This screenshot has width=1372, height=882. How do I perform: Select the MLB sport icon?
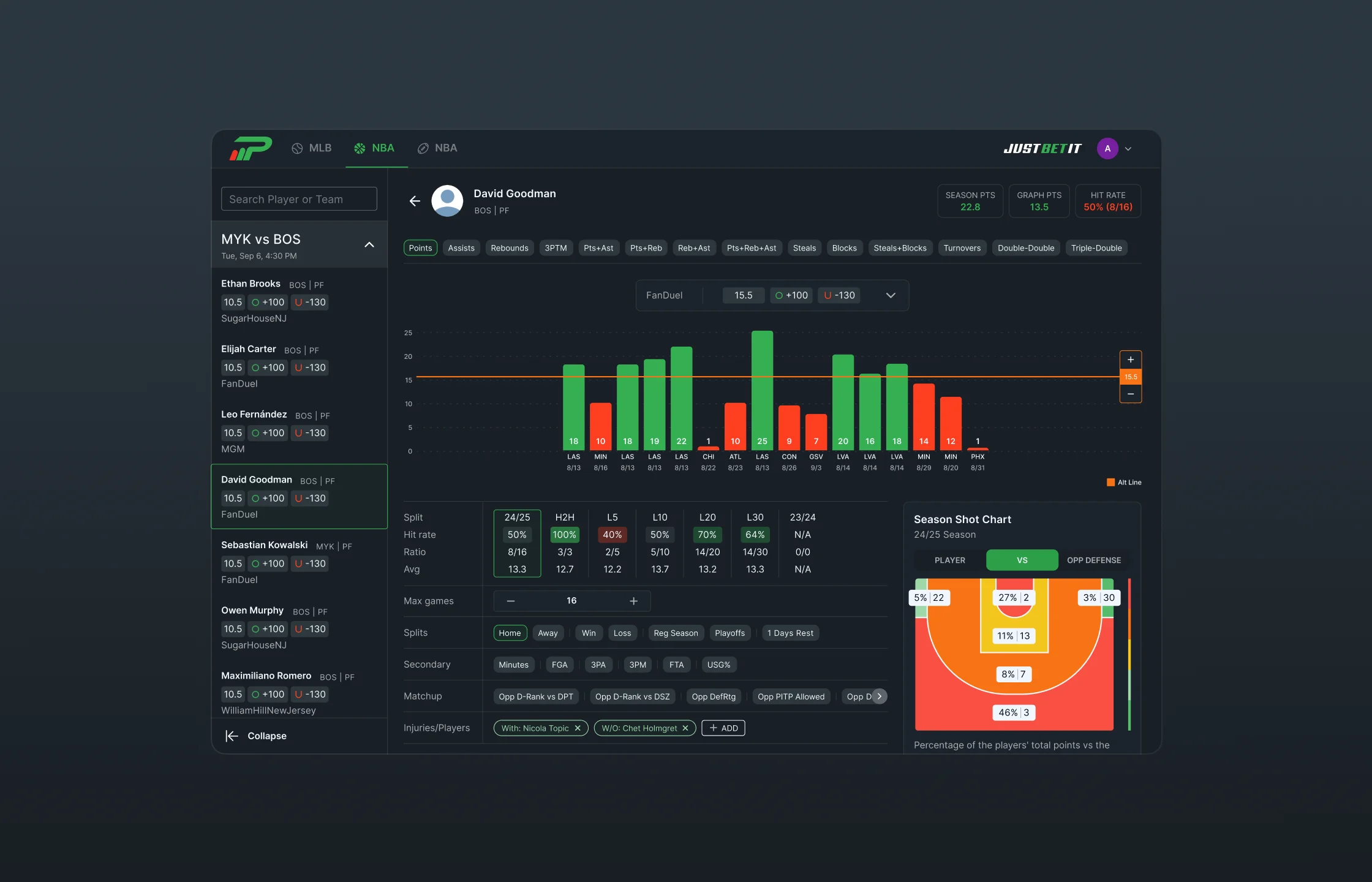[298, 148]
